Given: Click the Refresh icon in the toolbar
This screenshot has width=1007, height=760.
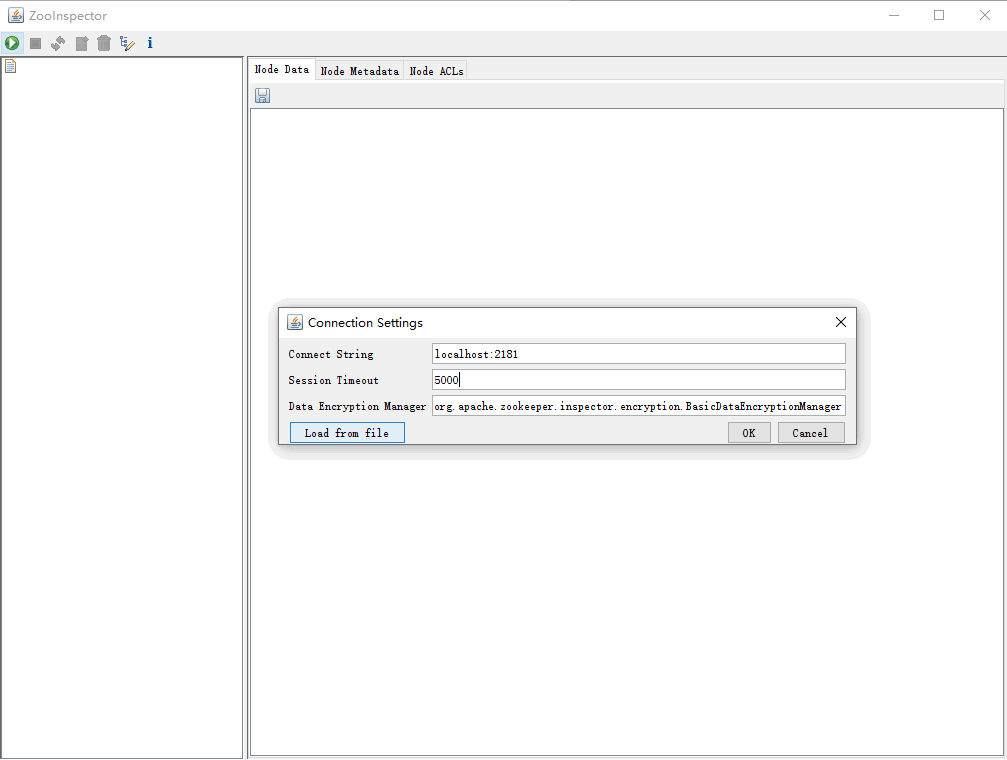Looking at the screenshot, I should [x=58, y=43].
